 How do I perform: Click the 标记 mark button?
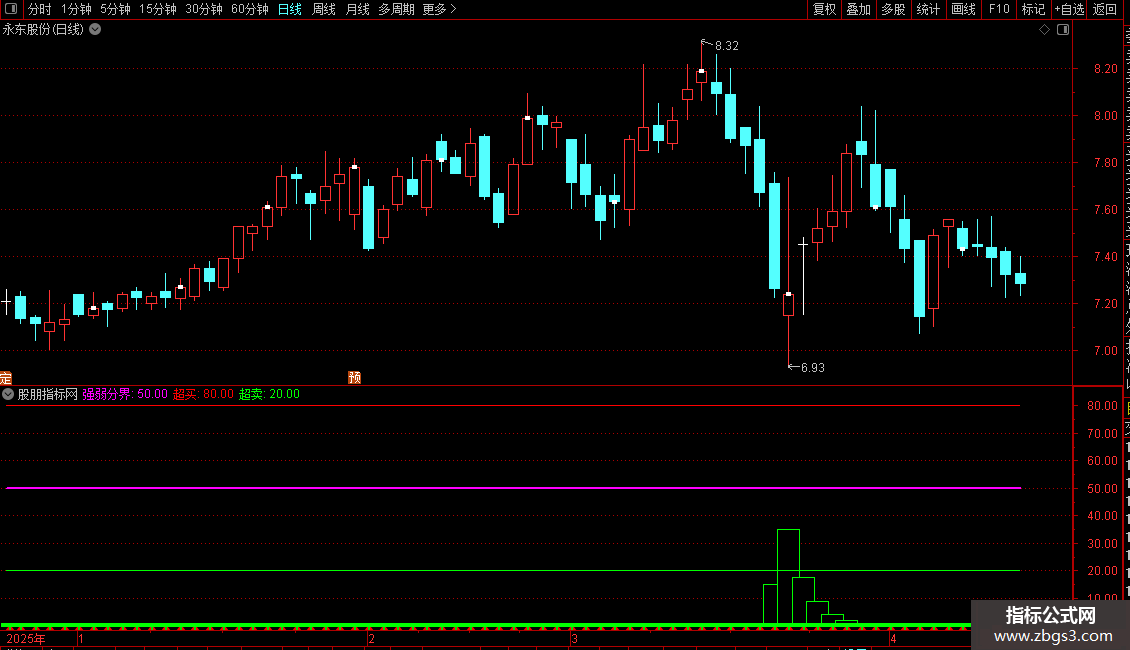point(1033,9)
